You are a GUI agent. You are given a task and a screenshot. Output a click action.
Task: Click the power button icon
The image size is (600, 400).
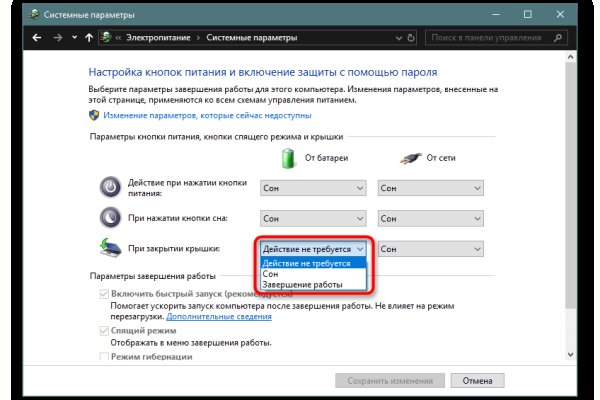tap(109, 187)
